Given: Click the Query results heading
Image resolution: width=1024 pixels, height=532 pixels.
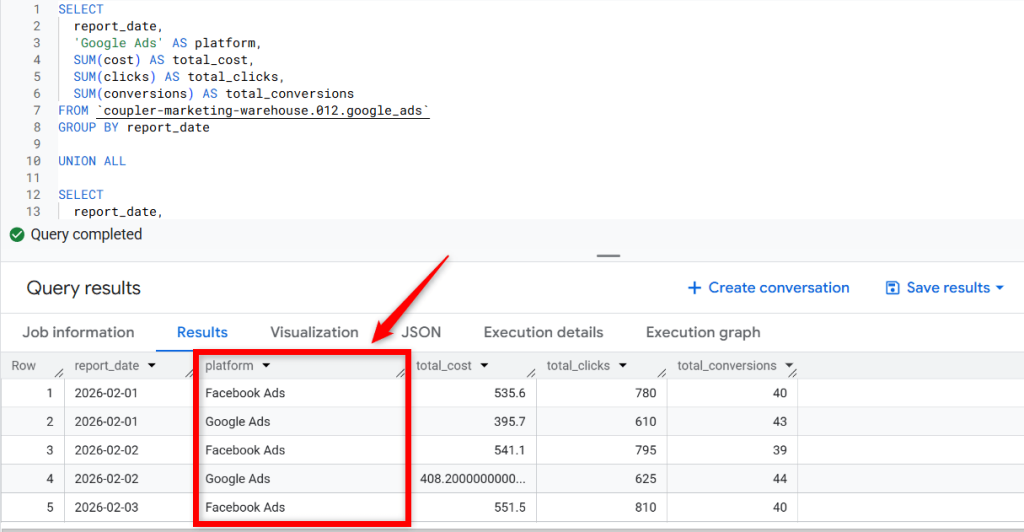Looking at the screenshot, I should coord(84,288).
